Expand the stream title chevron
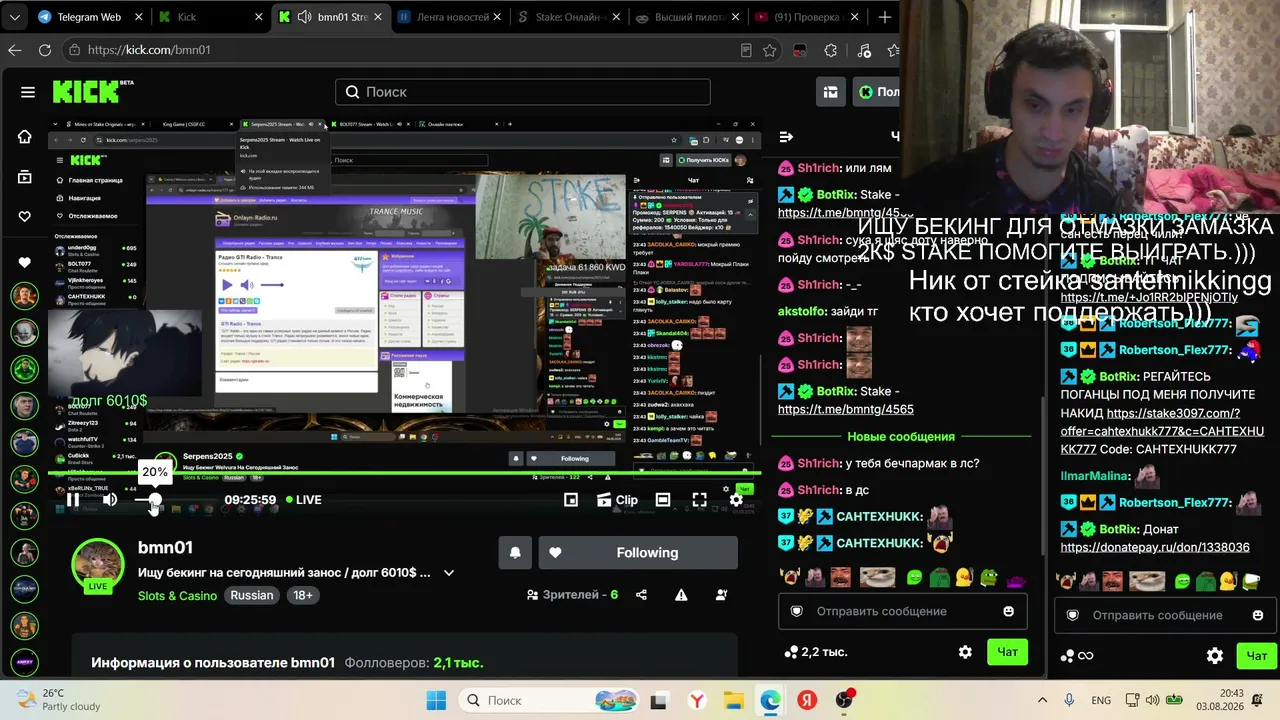Screen dimensions: 1280x720 click(449, 573)
